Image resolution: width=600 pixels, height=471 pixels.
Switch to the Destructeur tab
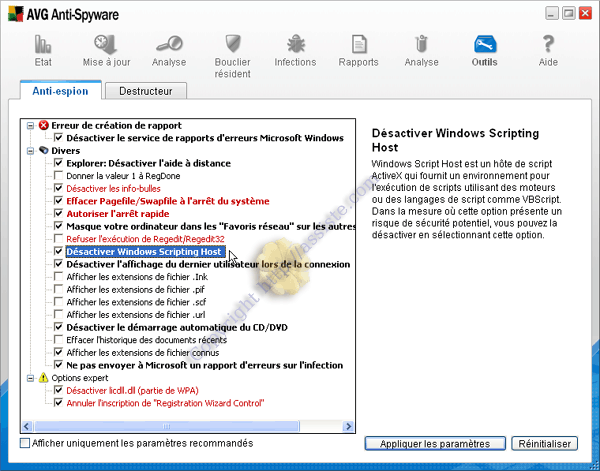click(x=146, y=91)
